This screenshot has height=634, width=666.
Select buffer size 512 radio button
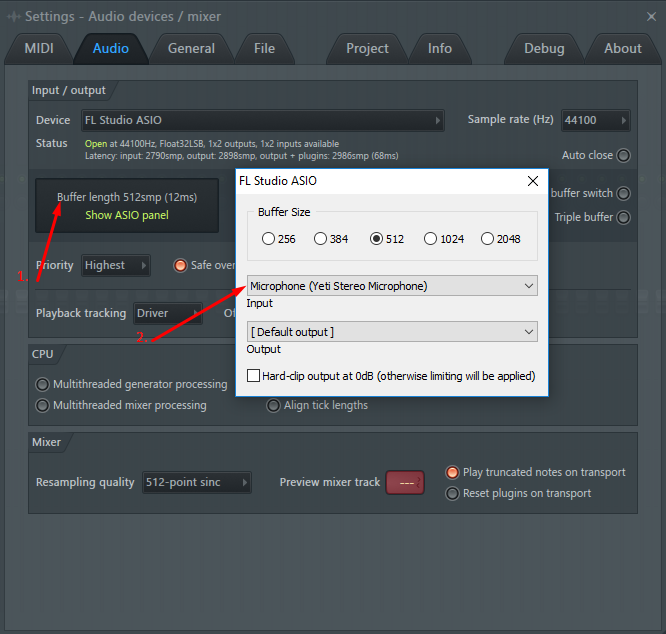click(x=376, y=239)
